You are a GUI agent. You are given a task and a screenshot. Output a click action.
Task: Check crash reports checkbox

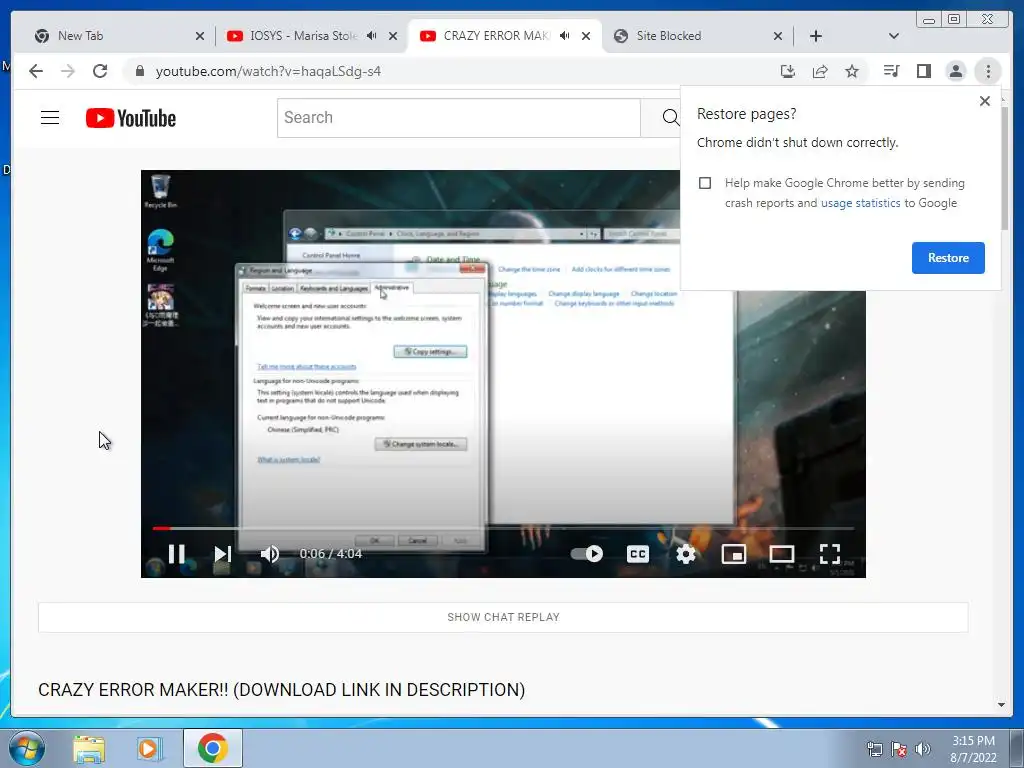coord(705,183)
